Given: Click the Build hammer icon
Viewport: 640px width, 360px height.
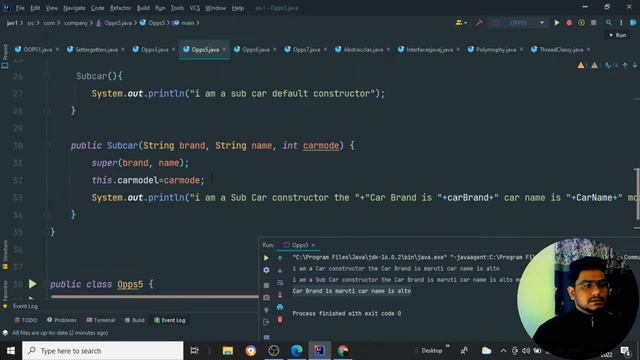Looking at the screenshot, I should 479,23.
